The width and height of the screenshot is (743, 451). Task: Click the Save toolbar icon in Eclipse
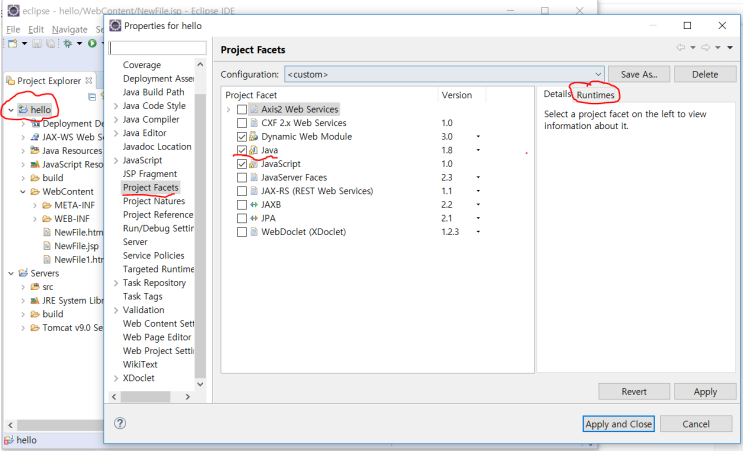tap(37, 44)
